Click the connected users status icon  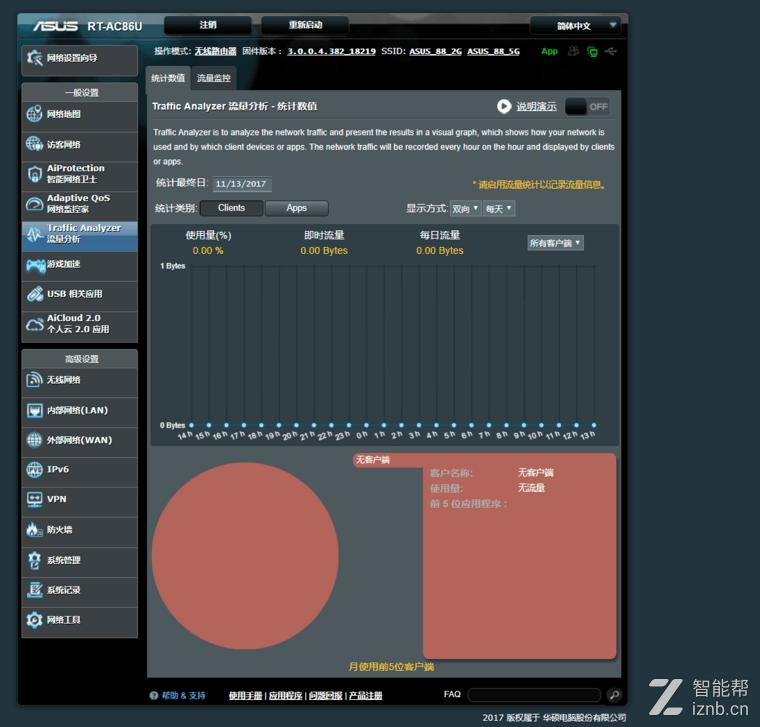click(573, 51)
